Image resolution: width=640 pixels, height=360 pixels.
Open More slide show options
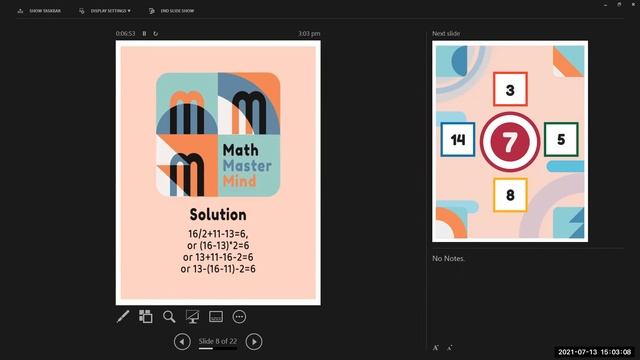tap(239, 317)
